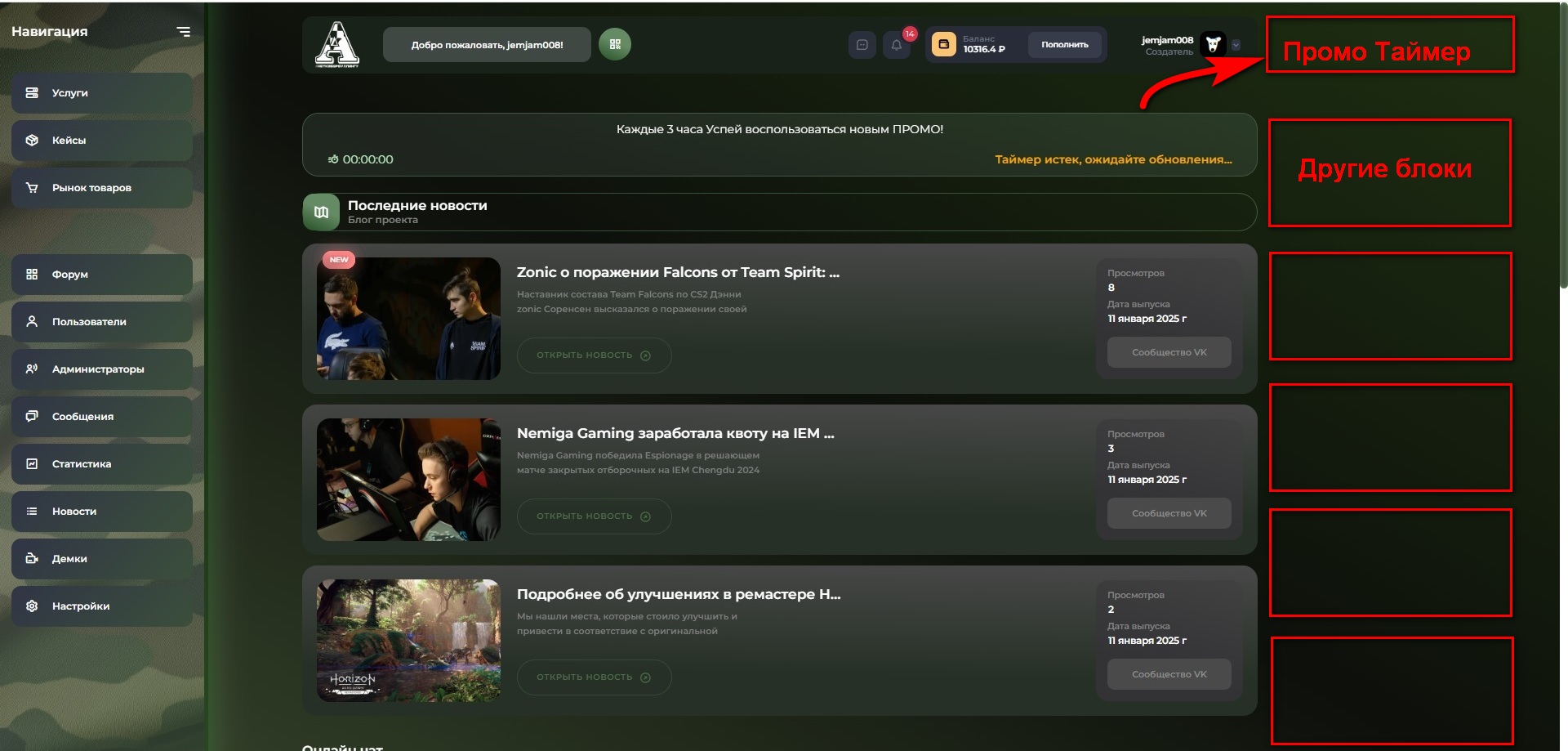Open the Zonic news via Открыть новость
This screenshot has width=1568, height=751.
(594, 355)
